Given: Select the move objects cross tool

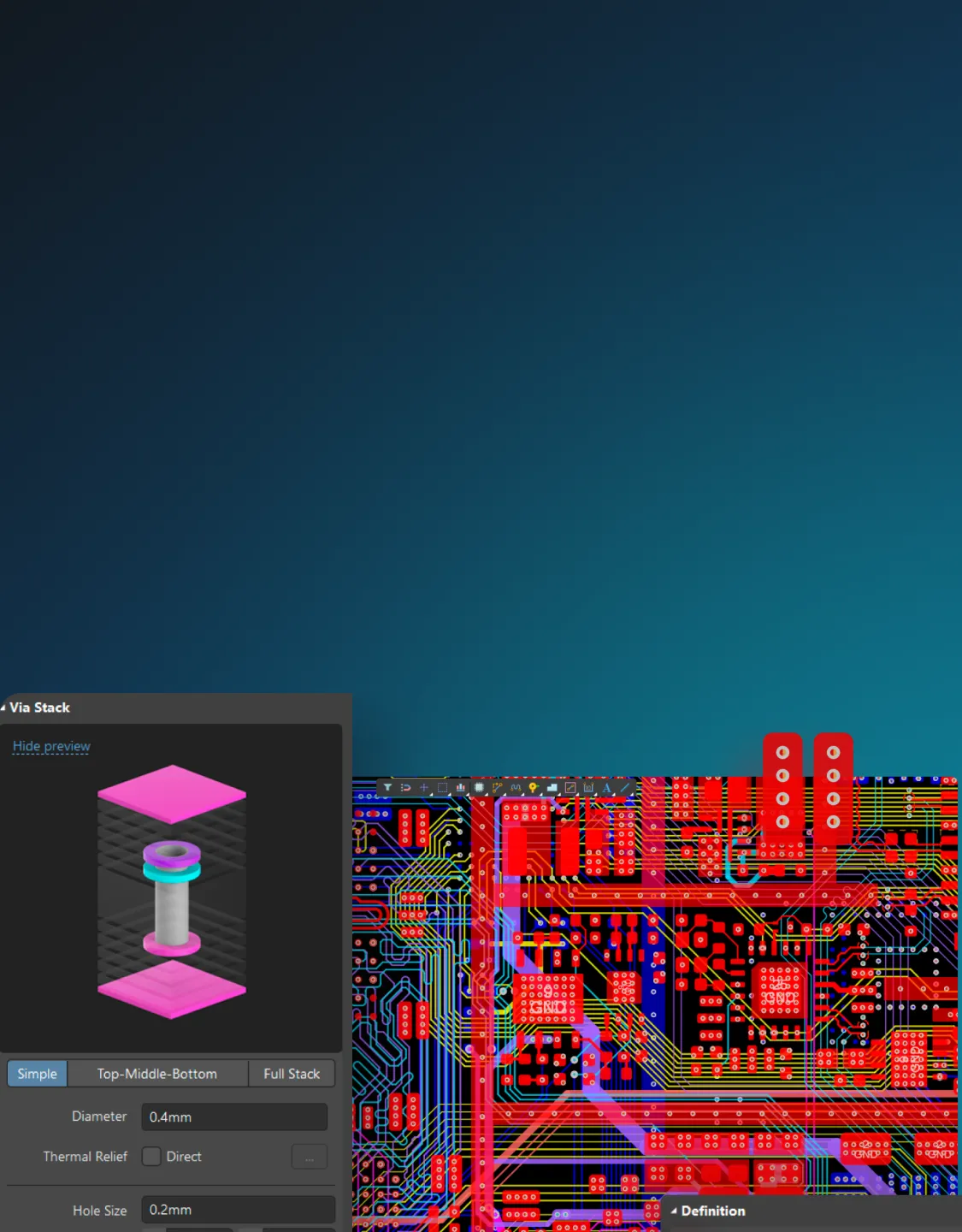Looking at the screenshot, I should [424, 787].
